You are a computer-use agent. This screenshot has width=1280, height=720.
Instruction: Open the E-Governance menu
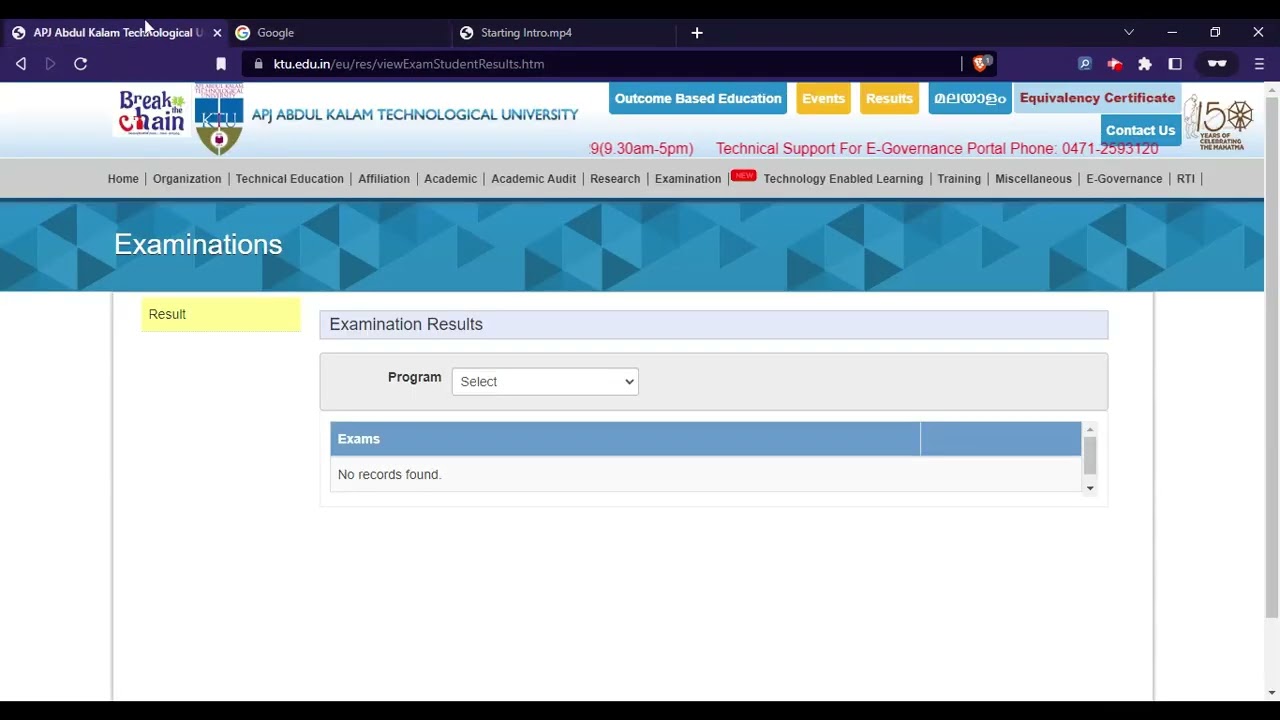(1124, 179)
